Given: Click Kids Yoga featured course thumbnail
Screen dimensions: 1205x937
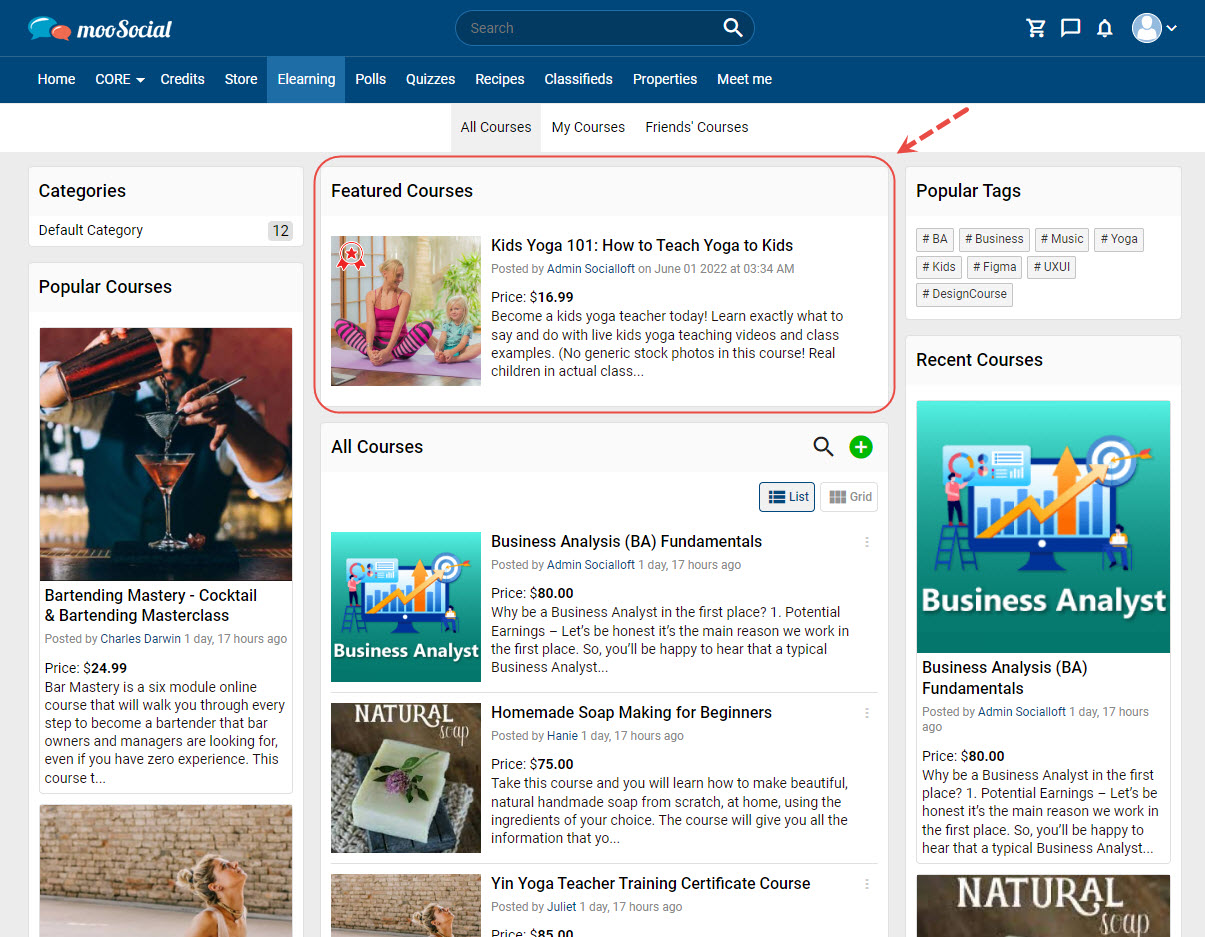Looking at the screenshot, I should (406, 311).
